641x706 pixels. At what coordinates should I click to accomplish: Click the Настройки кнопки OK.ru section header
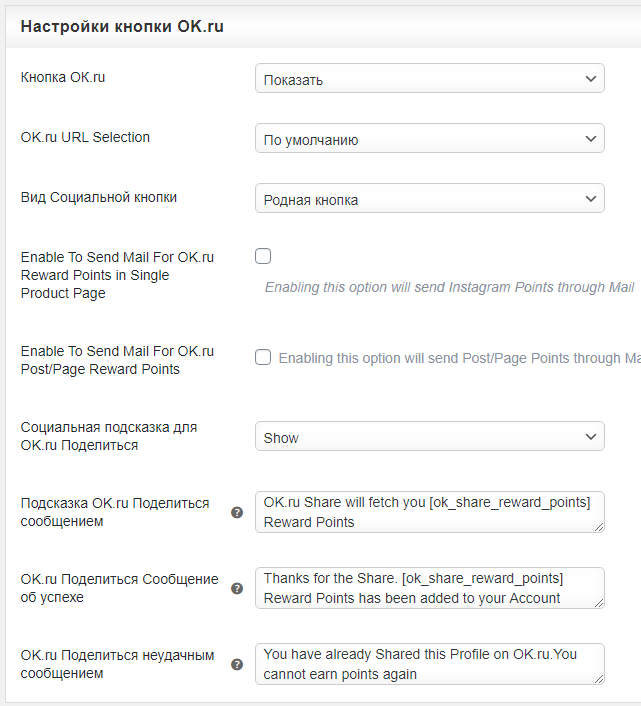122,27
